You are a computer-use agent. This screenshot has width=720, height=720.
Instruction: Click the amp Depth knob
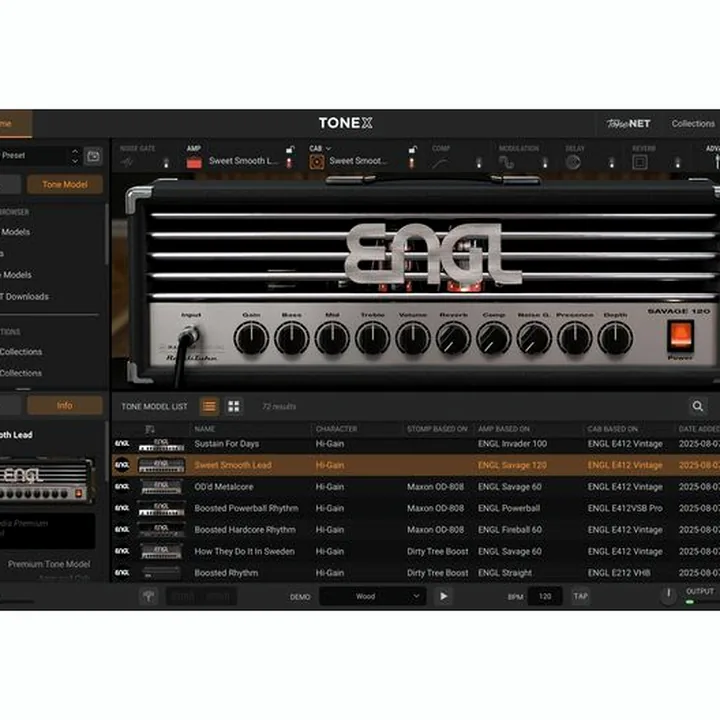coord(615,338)
